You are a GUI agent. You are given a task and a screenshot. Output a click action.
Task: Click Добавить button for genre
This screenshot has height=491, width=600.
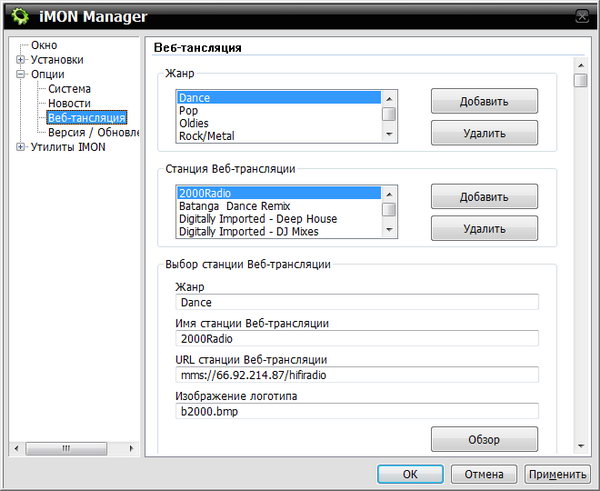[x=484, y=101]
